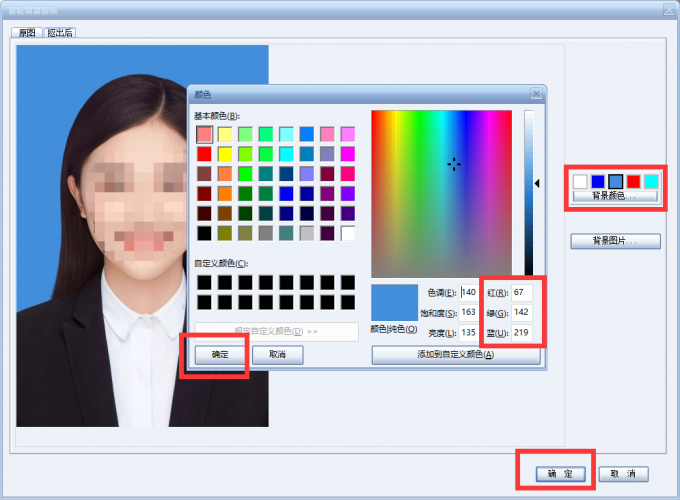
Task: Click the luminance slider arrow handle
Action: click(537, 183)
